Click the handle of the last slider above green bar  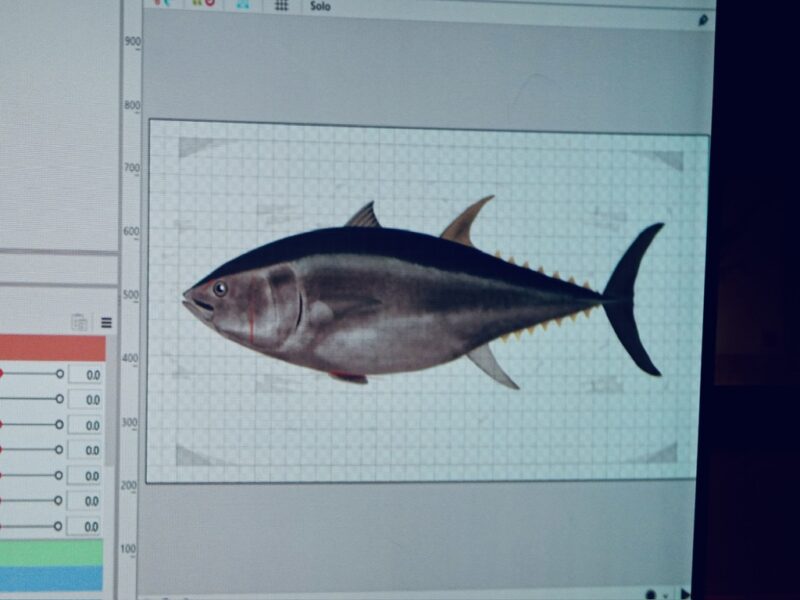(58, 526)
